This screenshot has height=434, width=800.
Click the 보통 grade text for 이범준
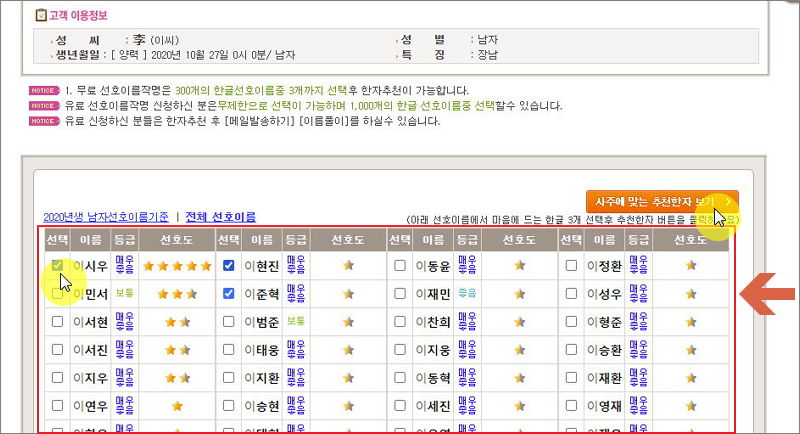pos(296,321)
